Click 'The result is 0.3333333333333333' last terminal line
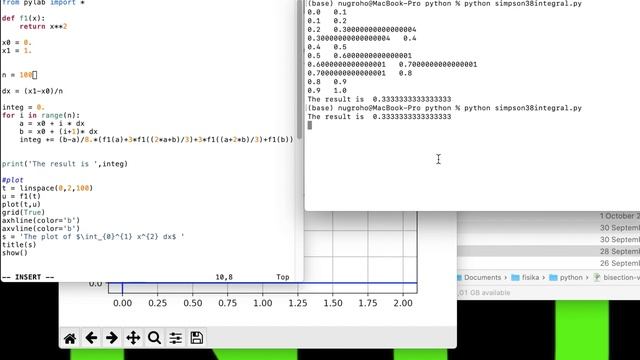 (x=379, y=117)
